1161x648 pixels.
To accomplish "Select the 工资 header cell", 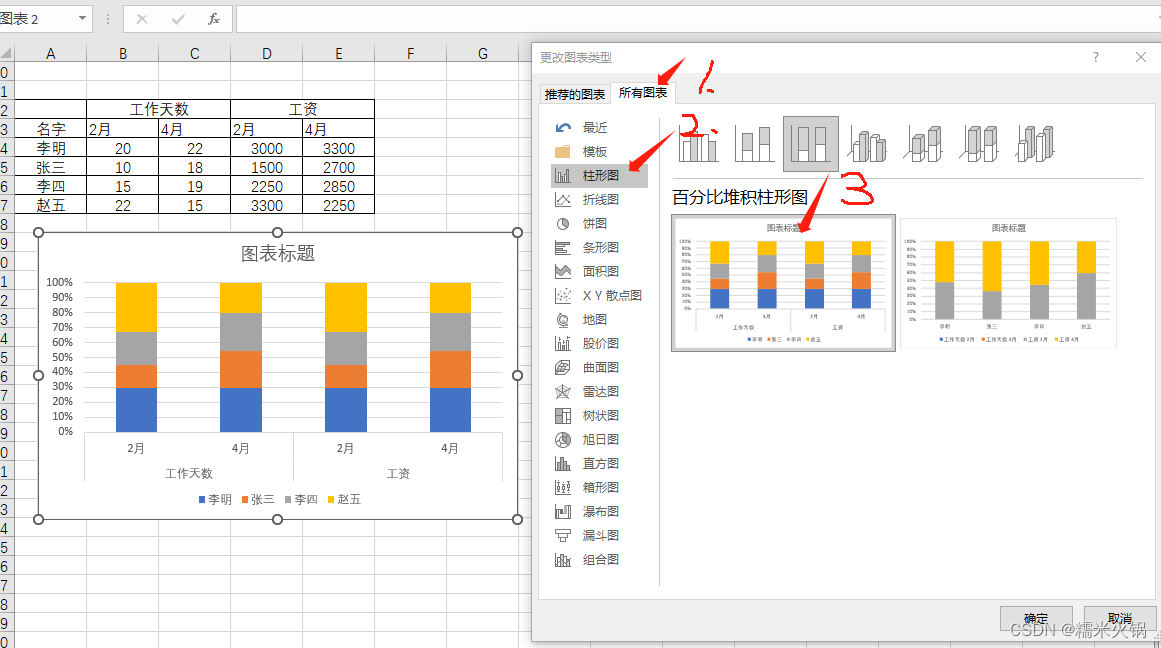I will click(303, 110).
